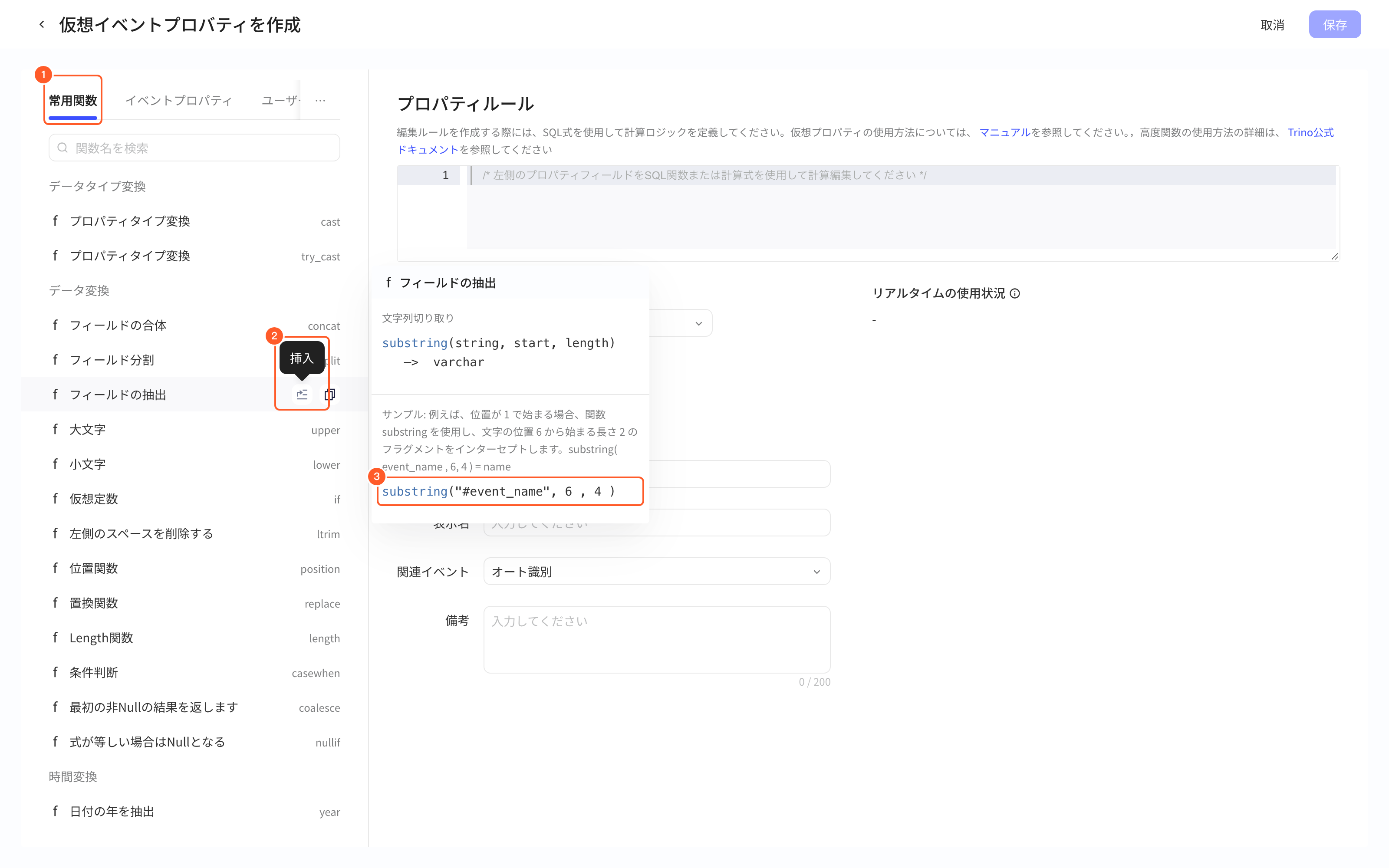Select the フィールドの合体 concat function

click(x=194, y=325)
